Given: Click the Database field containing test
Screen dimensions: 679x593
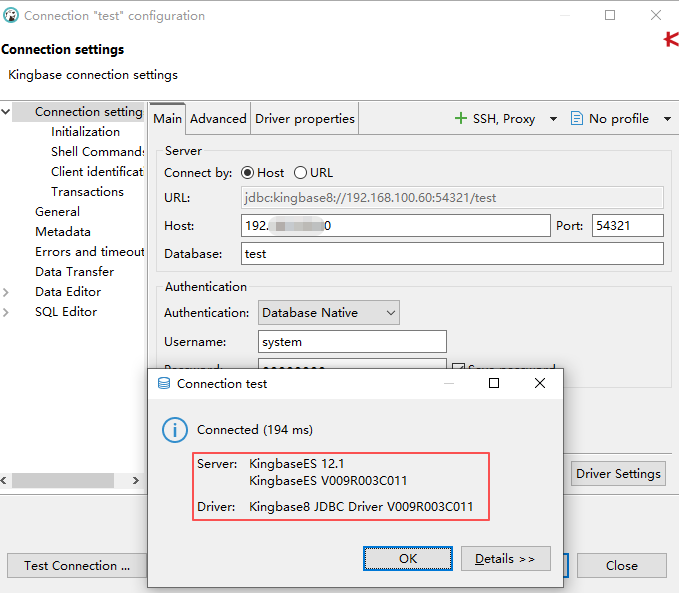Looking at the screenshot, I should click(452, 253).
